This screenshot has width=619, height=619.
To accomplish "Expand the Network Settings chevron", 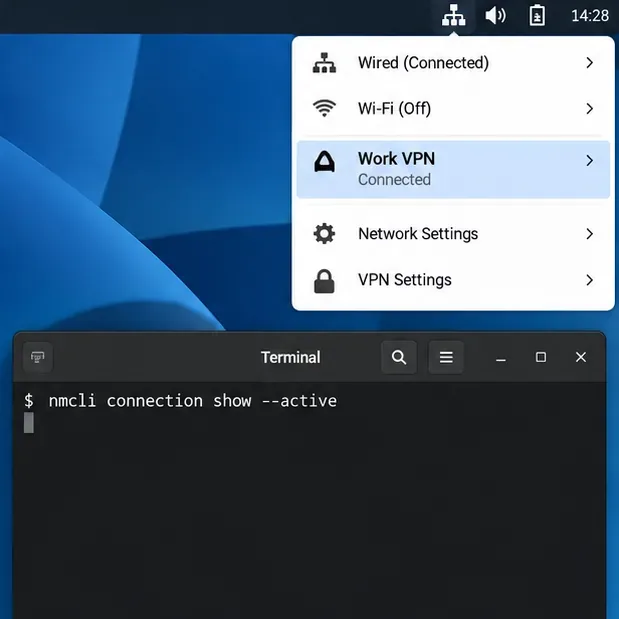I will point(589,234).
